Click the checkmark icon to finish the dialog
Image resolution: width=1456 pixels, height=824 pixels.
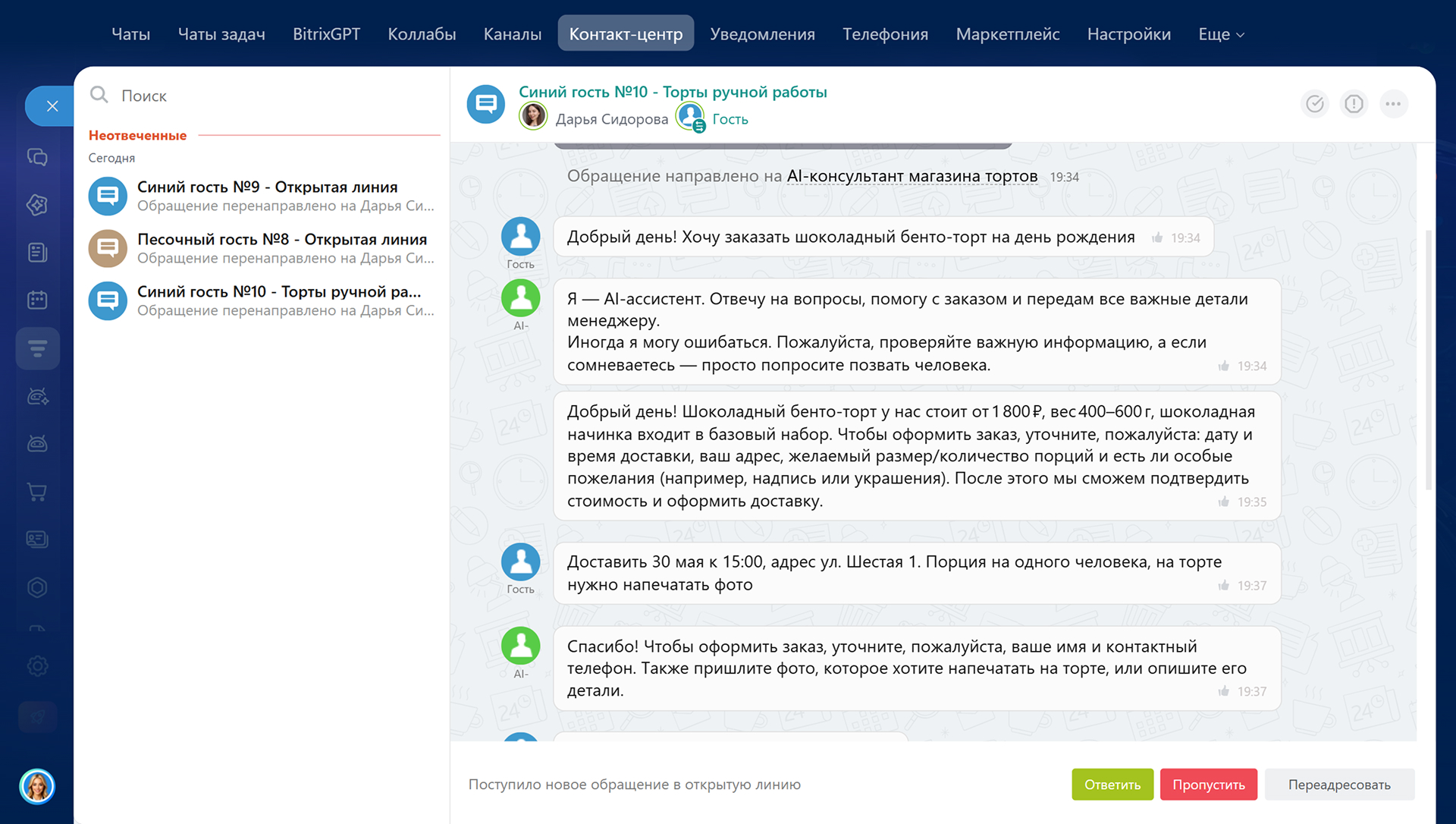pyautogui.click(x=1315, y=104)
